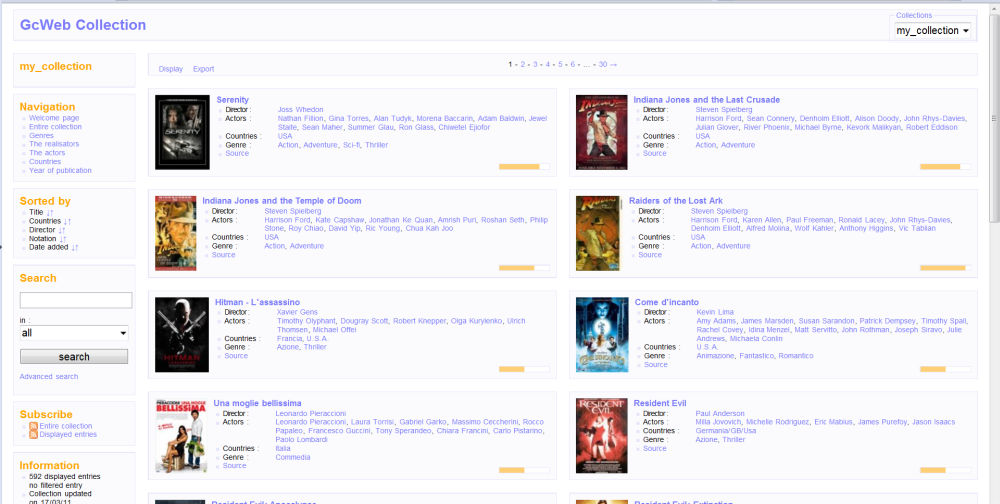Go to page 2 of results

tap(522, 64)
